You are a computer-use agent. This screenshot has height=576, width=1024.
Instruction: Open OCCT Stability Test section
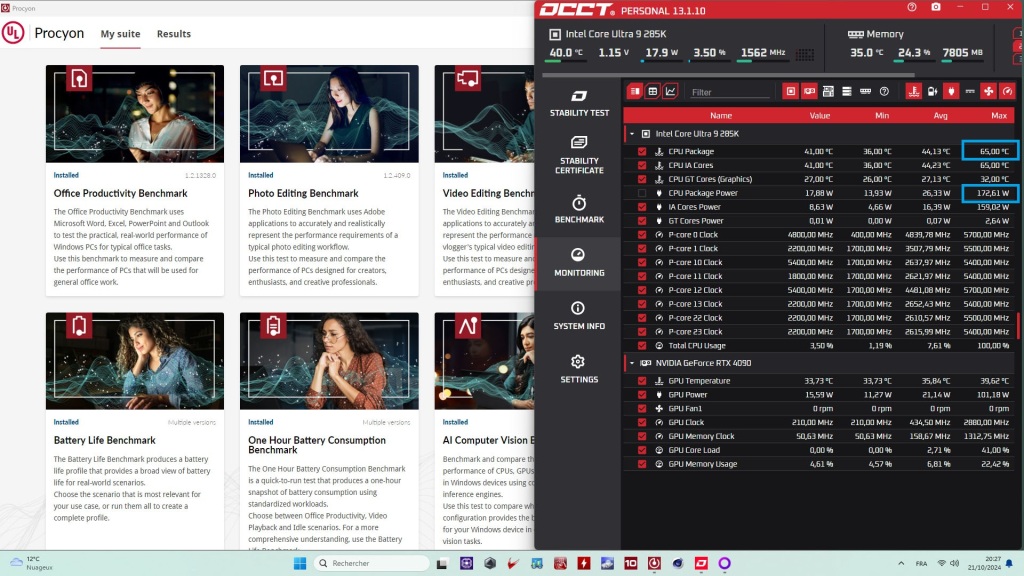579,104
